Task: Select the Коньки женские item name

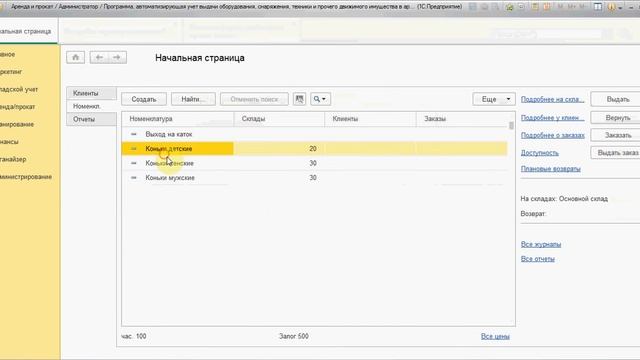Action: pyautogui.click(x=169, y=163)
